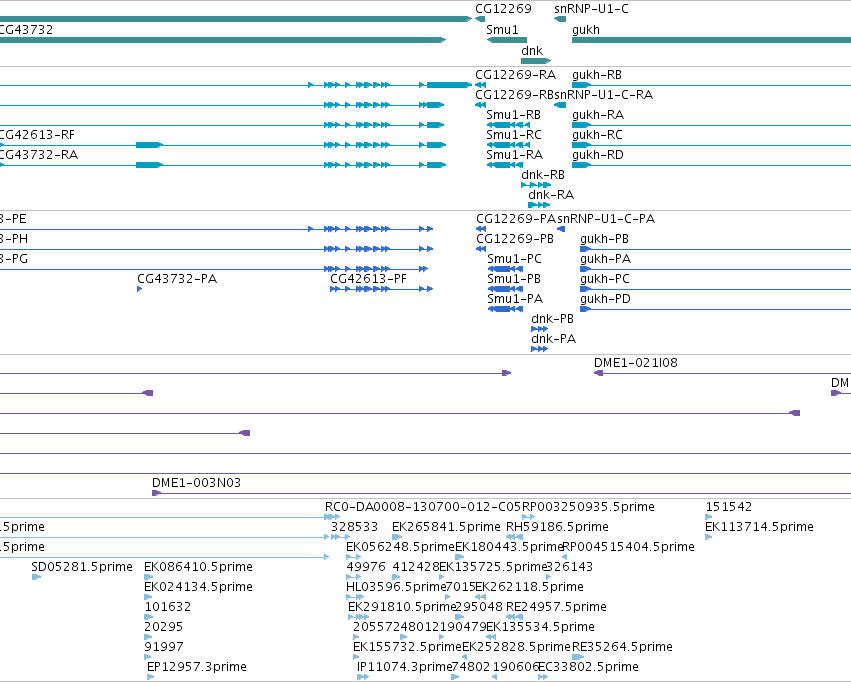Select the gukh-PB protein label
Viewport: 851px width, 682px height.
tap(604, 239)
